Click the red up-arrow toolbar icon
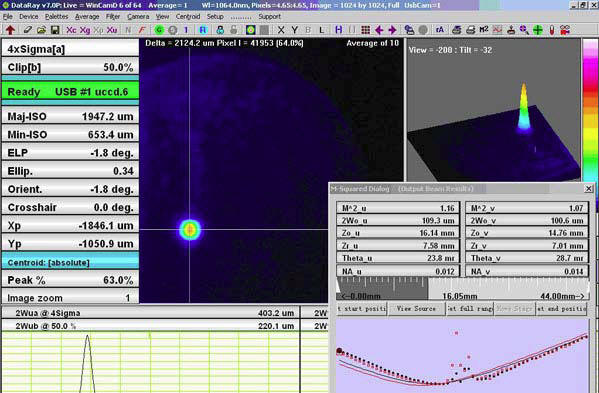The width and height of the screenshot is (599, 393). click(x=10, y=30)
